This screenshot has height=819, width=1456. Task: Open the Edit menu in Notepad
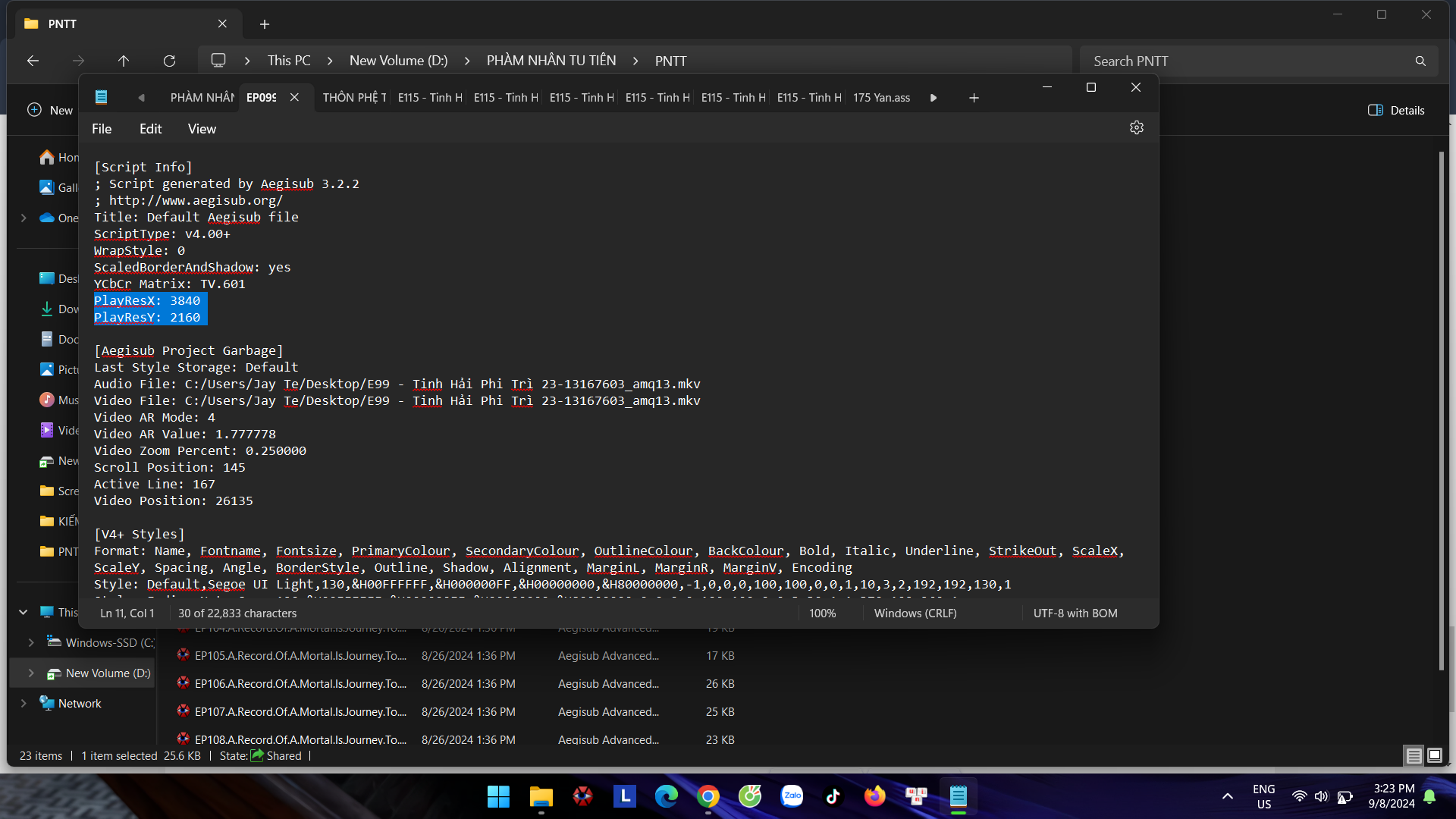pyautogui.click(x=150, y=129)
